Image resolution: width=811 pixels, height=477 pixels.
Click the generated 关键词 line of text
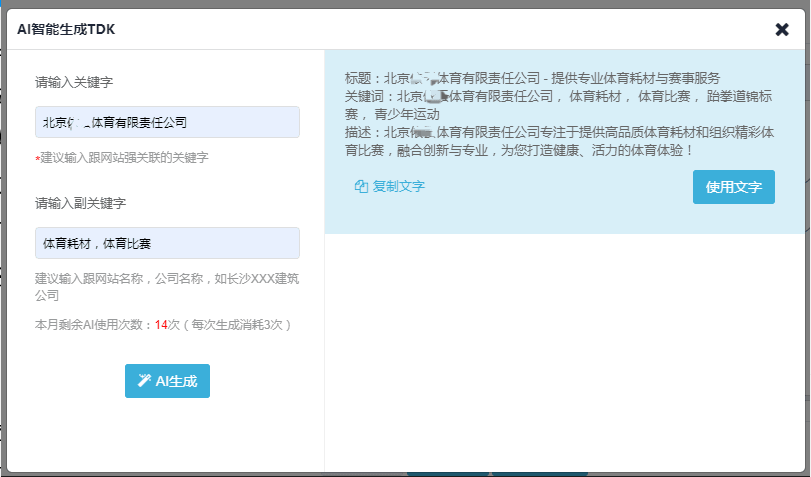559,105
